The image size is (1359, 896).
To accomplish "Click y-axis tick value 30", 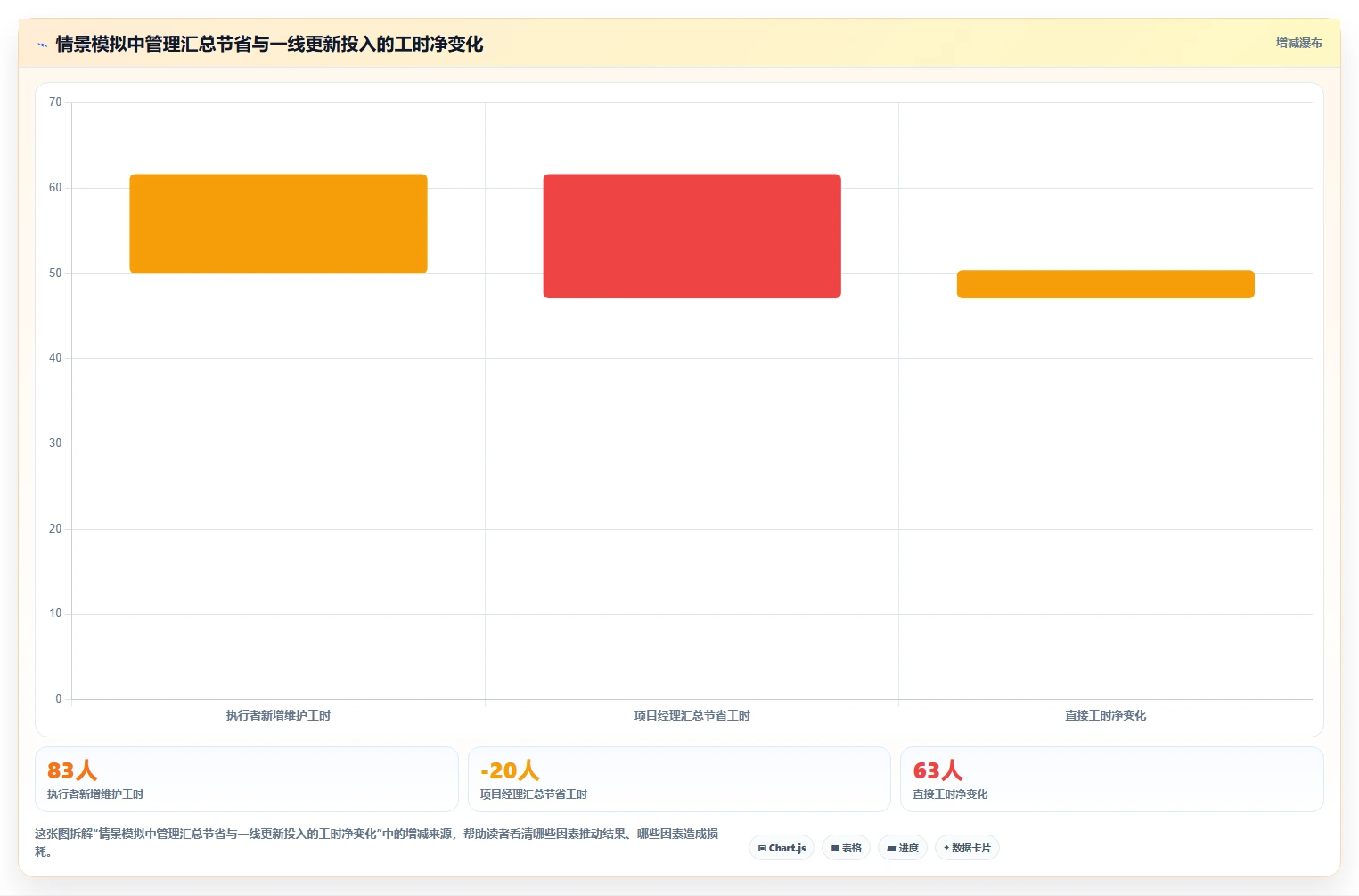I will point(55,444).
